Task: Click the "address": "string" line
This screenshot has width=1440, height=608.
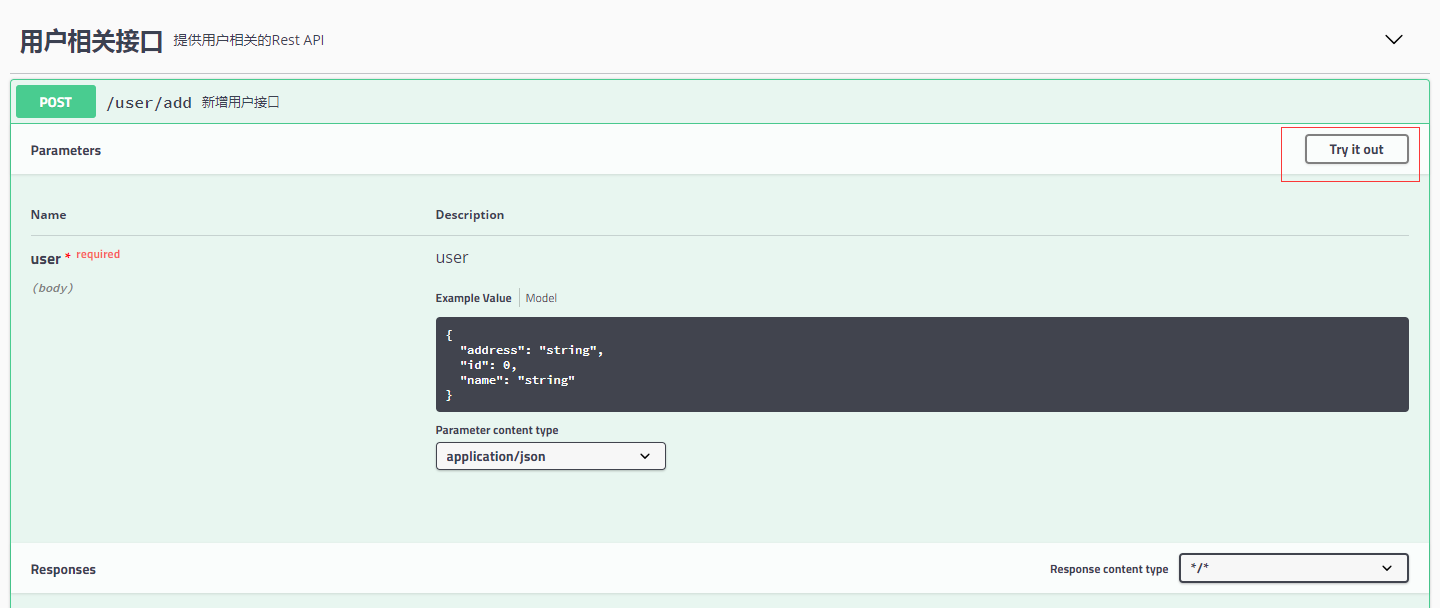Action: (532, 350)
